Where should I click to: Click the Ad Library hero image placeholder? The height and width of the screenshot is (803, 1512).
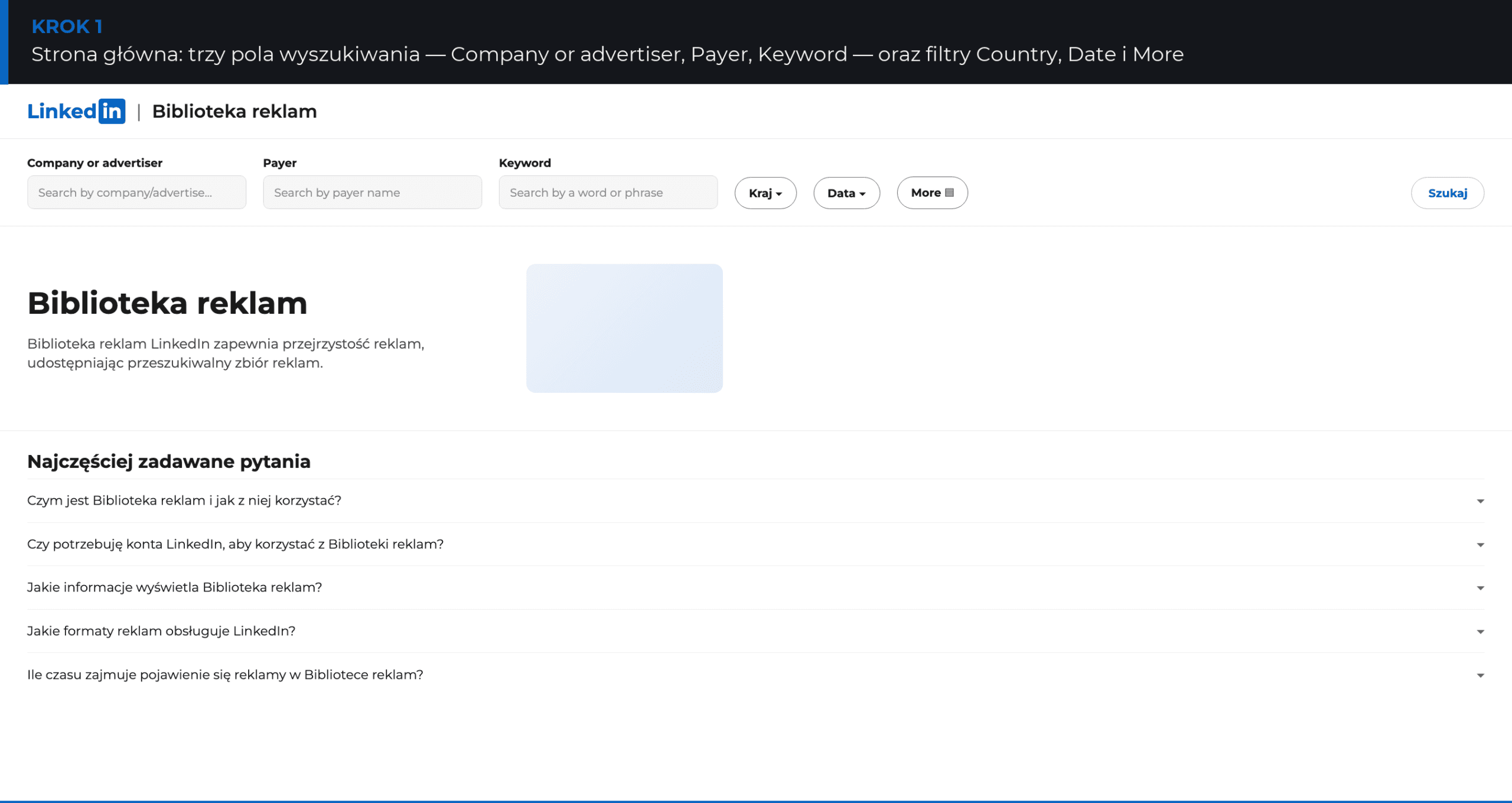(624, 328)
